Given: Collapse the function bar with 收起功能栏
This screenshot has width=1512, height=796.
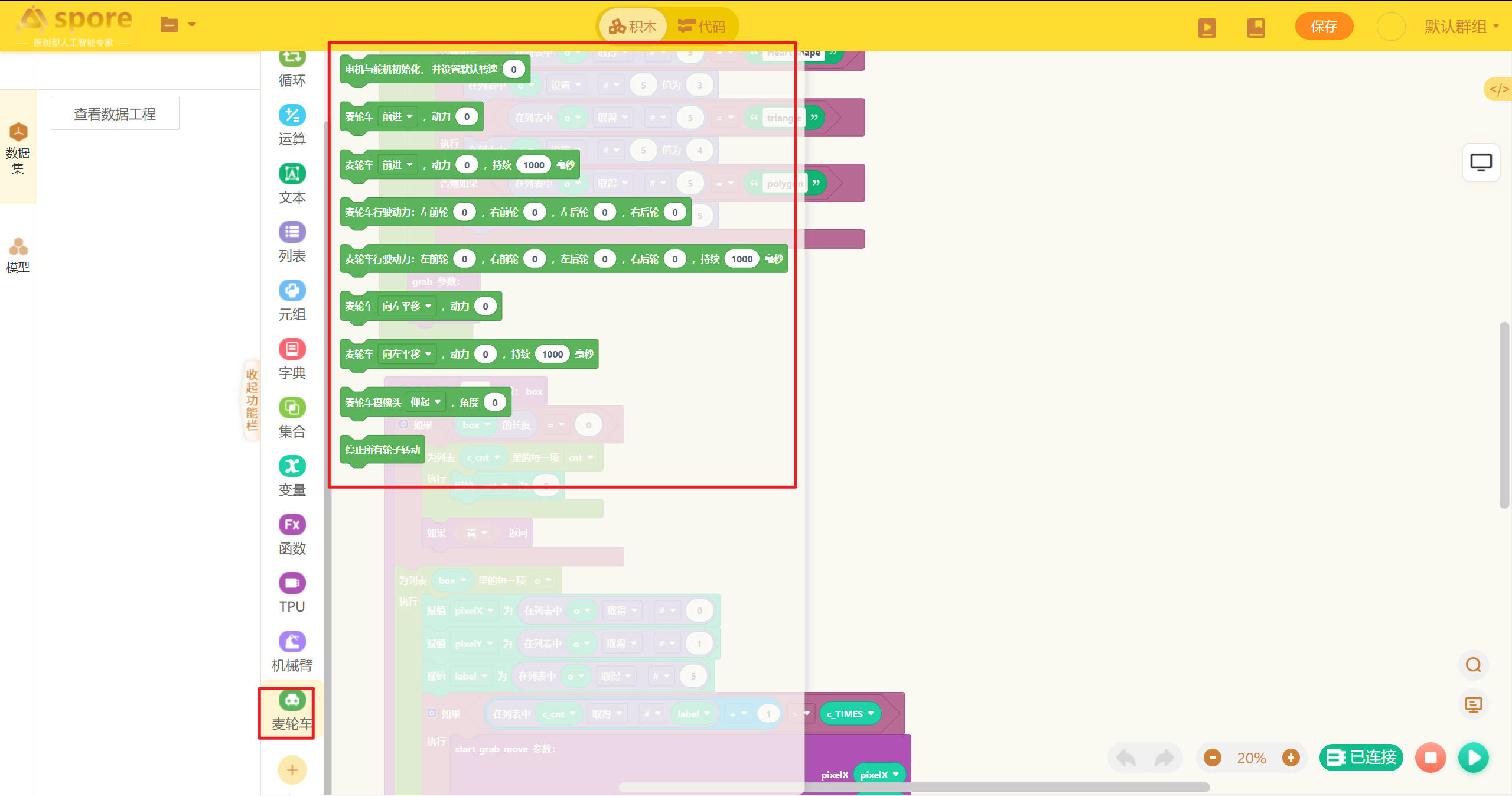Looking at the screenshot, I should click(x=252, y=399).
